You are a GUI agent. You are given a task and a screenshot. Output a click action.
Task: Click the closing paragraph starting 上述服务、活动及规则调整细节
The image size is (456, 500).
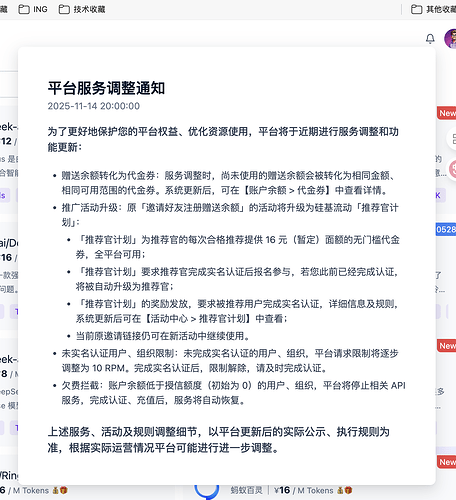pos(219,440)
